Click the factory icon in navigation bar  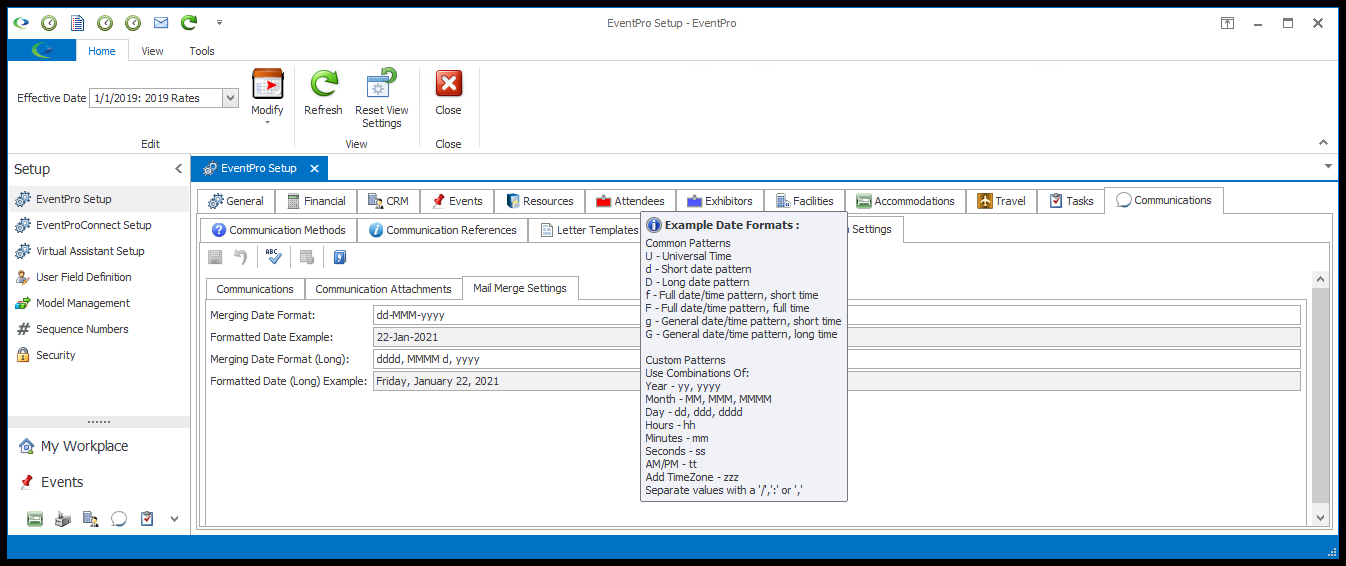click(63, 519)
